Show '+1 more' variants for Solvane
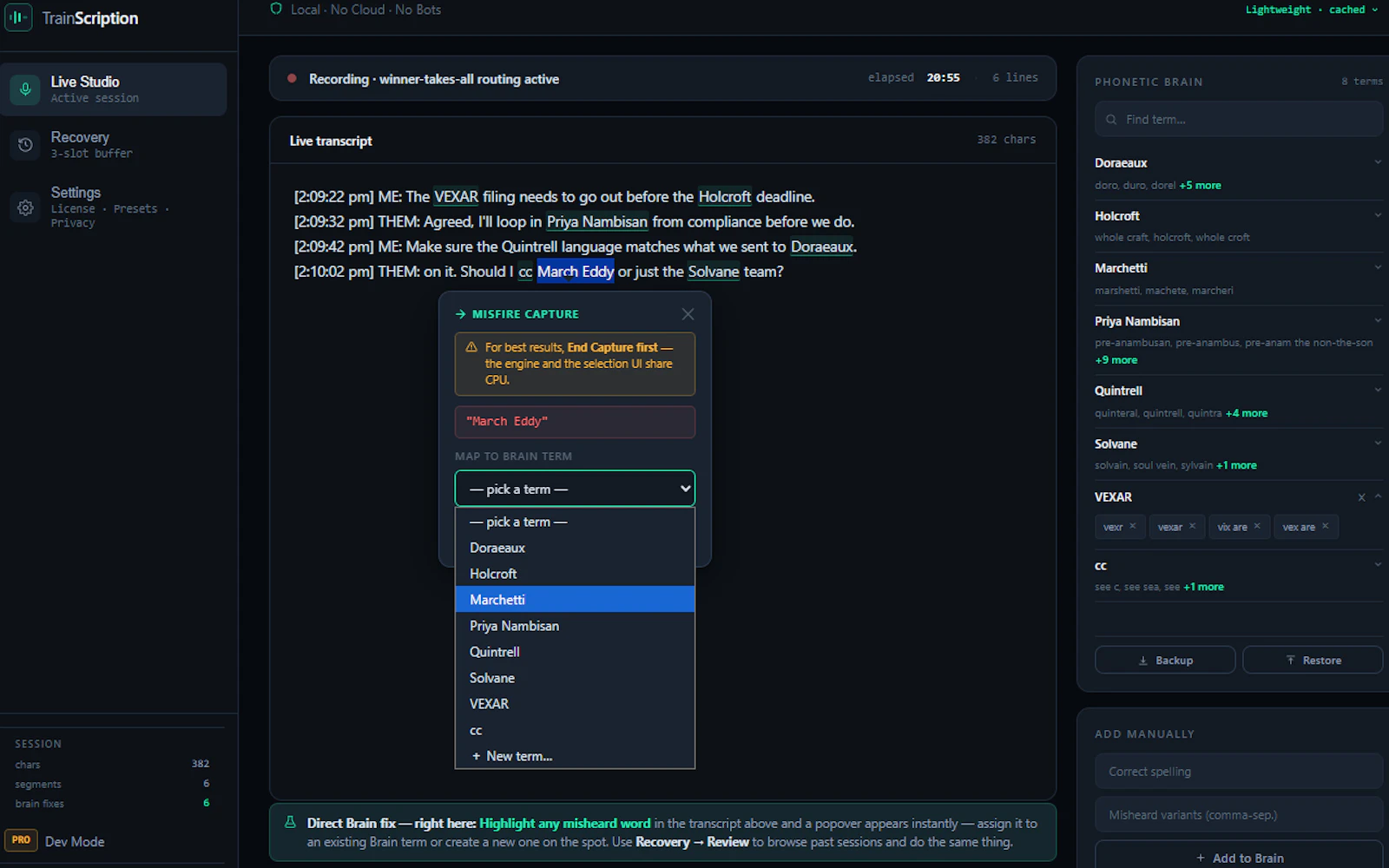 point(1236,465)
